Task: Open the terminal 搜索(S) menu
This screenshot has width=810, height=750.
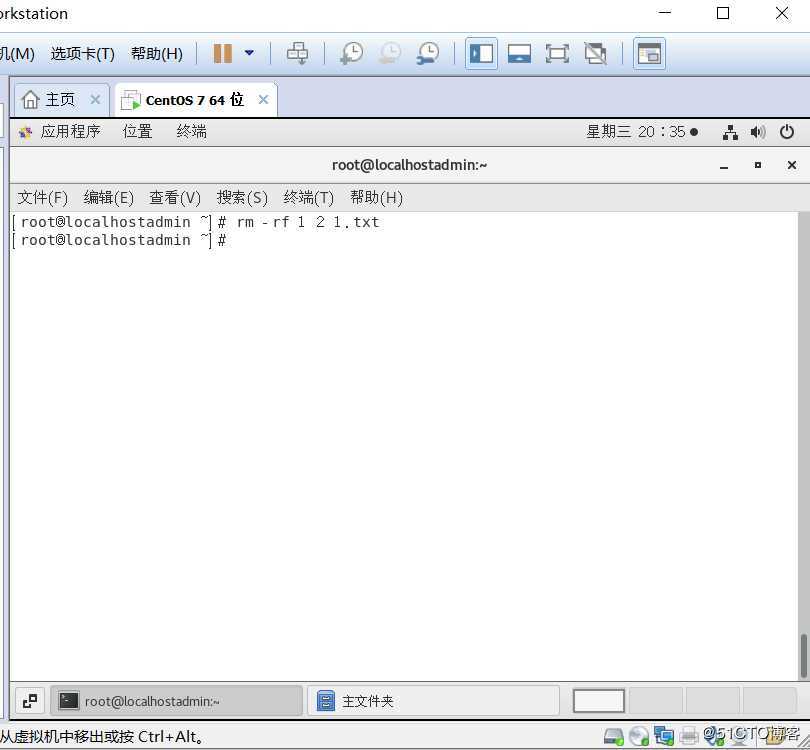Action: [242, 198]
